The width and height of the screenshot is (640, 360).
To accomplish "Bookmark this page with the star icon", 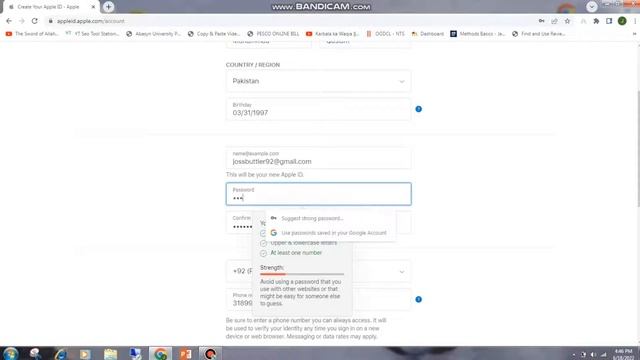I will [x=567, y=21].
